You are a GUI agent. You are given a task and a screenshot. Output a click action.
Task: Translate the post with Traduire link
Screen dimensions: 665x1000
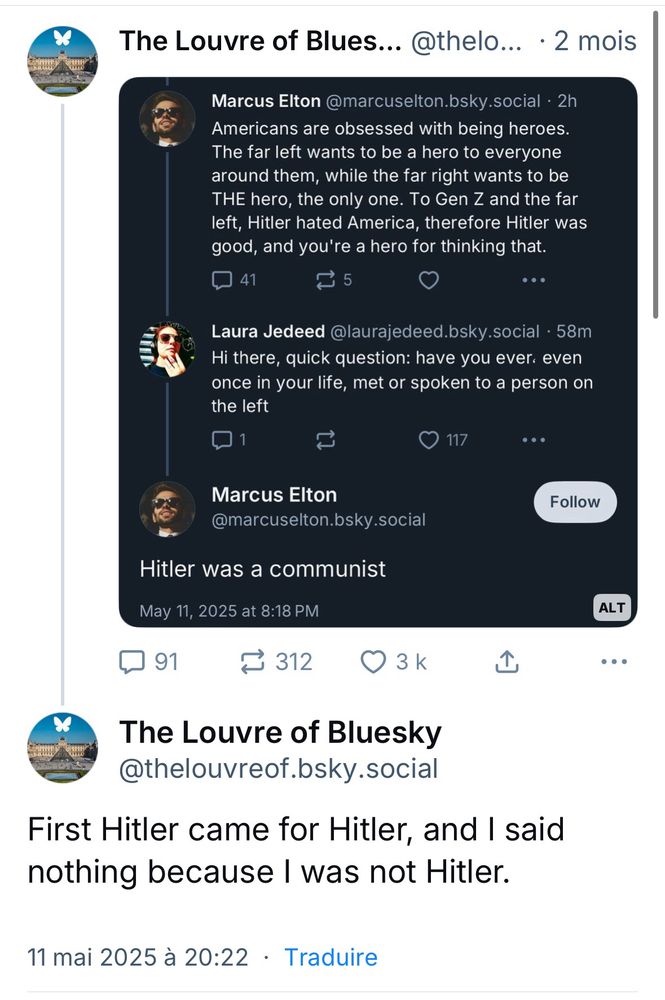(x=330, y=957)
